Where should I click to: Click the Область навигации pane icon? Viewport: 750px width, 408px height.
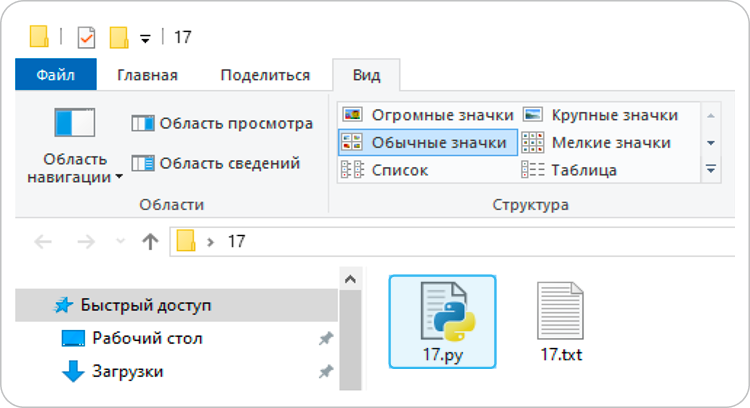(75, 123)
